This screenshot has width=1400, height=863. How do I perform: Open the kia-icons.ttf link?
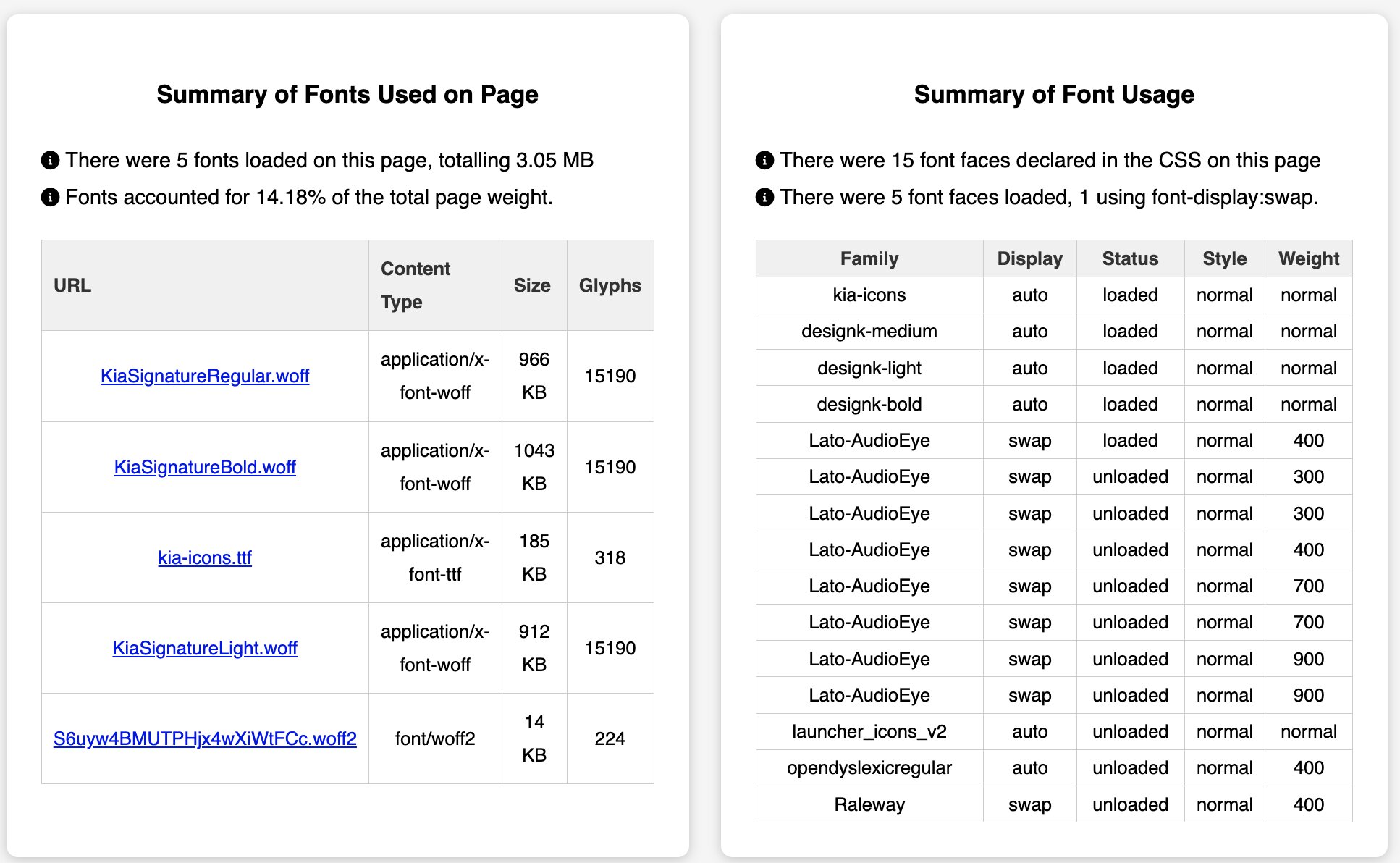click(x=205, y=557)
